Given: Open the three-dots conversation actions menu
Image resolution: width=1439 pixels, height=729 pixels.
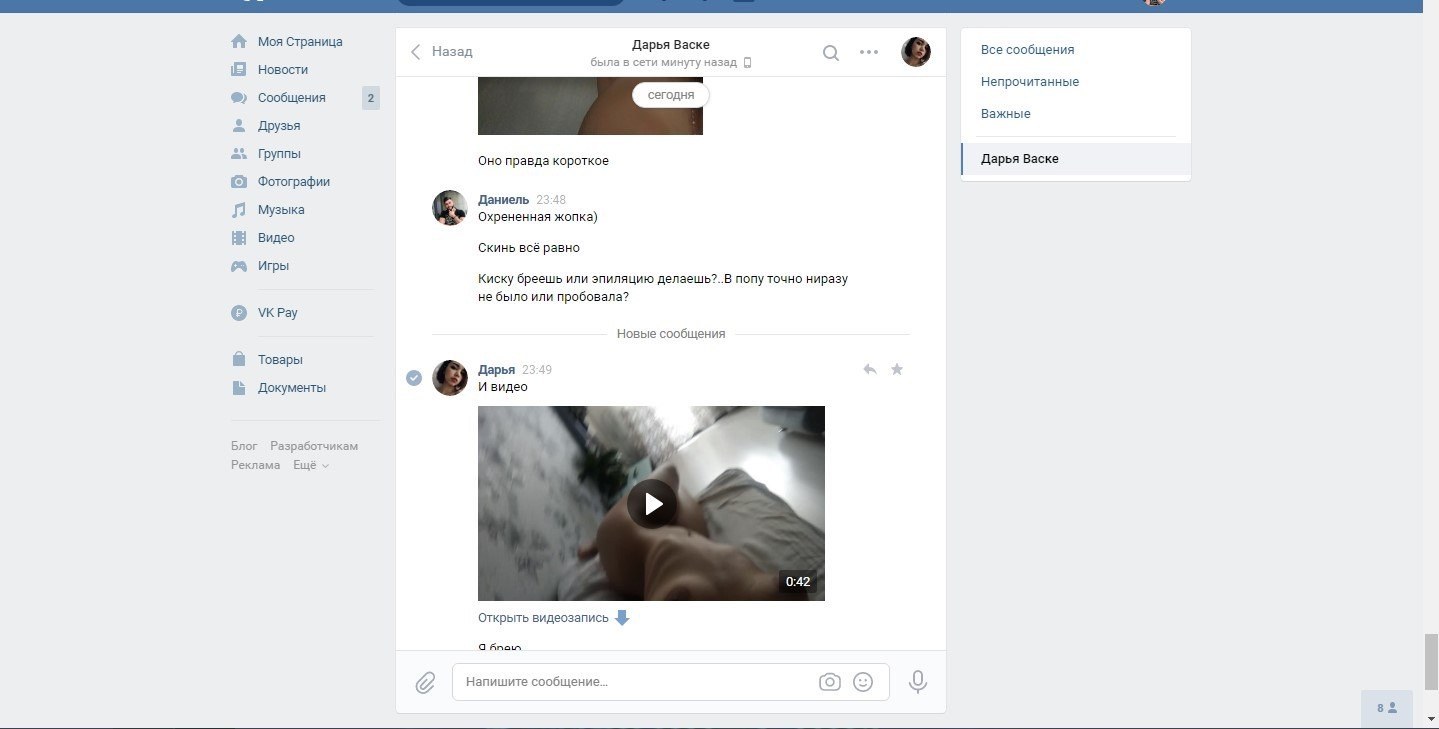Looking at the screenshot, I should 869,52.
